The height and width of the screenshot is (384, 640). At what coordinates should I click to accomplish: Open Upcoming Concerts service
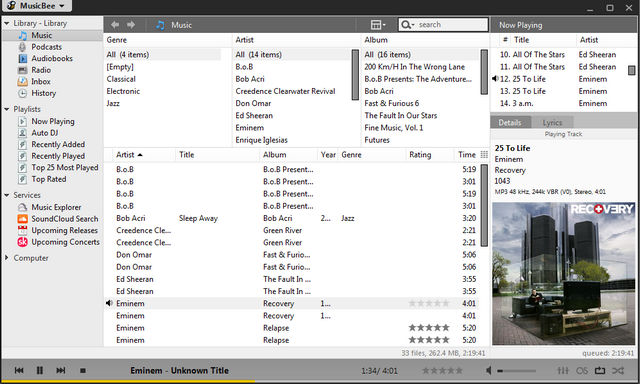(x=65, y=242)
